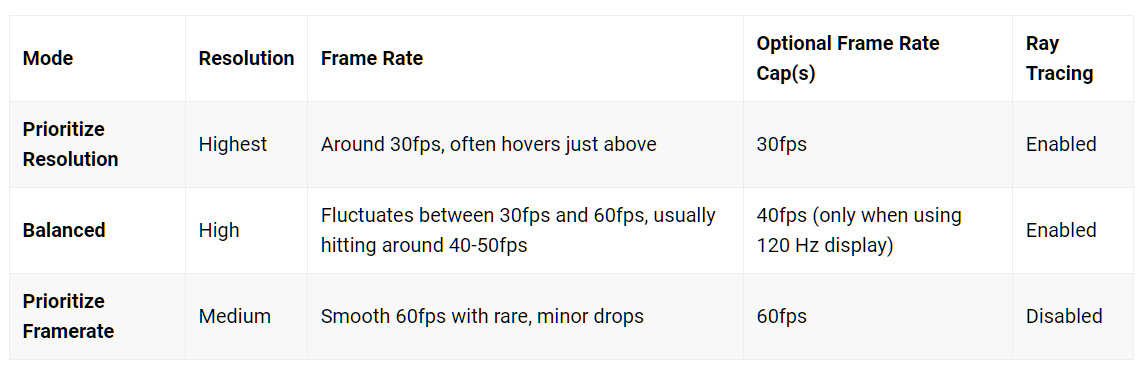This screenshot has height=369, width=1145.
Task: Click the Prioritize Resolution row label
Action: (x=70, y=144)
